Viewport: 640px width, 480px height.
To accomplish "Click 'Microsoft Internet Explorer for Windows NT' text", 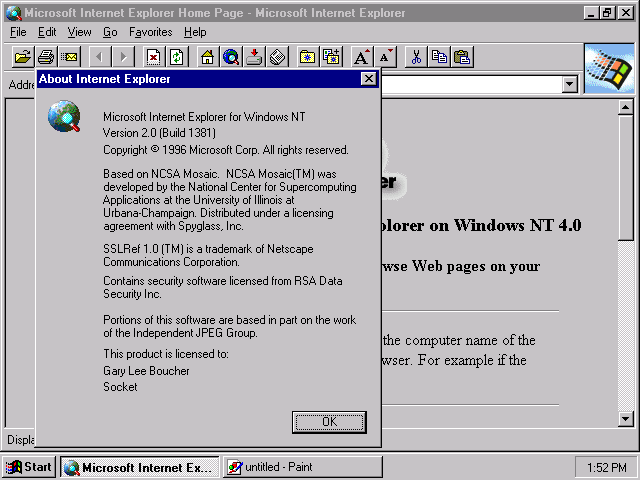I will 204,117.
